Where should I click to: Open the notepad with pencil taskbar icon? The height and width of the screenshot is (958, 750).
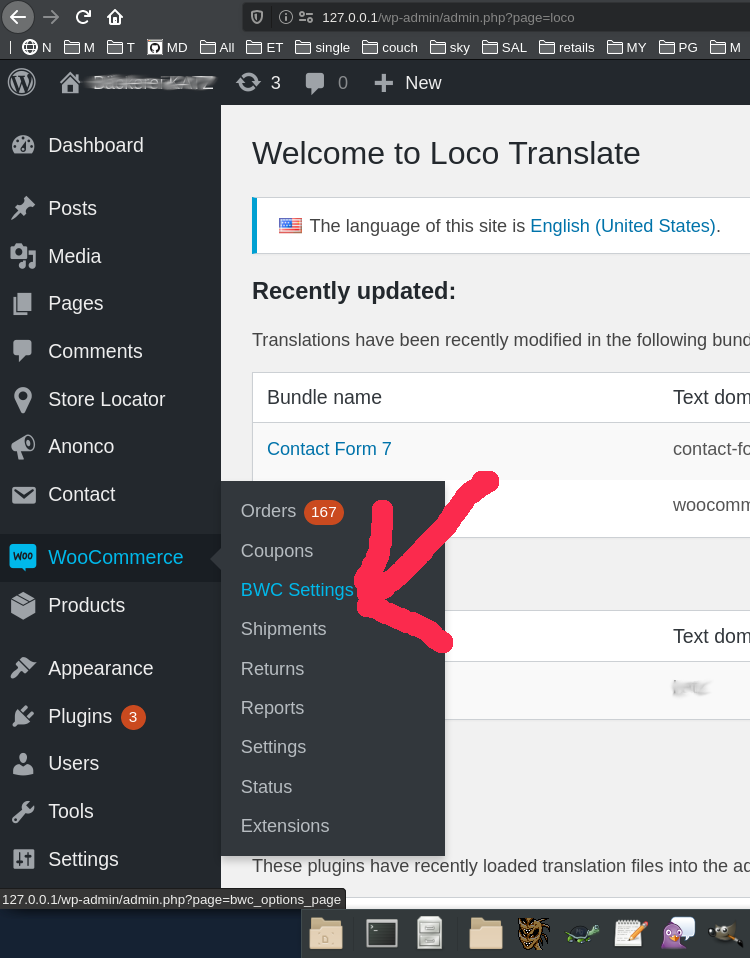[x=631, y=934]
